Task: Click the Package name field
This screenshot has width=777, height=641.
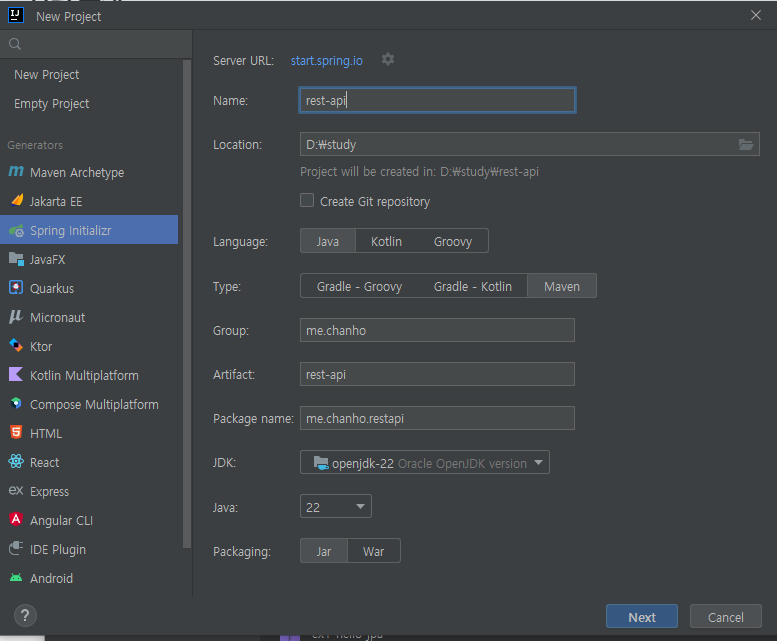Action: tap(437, 419)
